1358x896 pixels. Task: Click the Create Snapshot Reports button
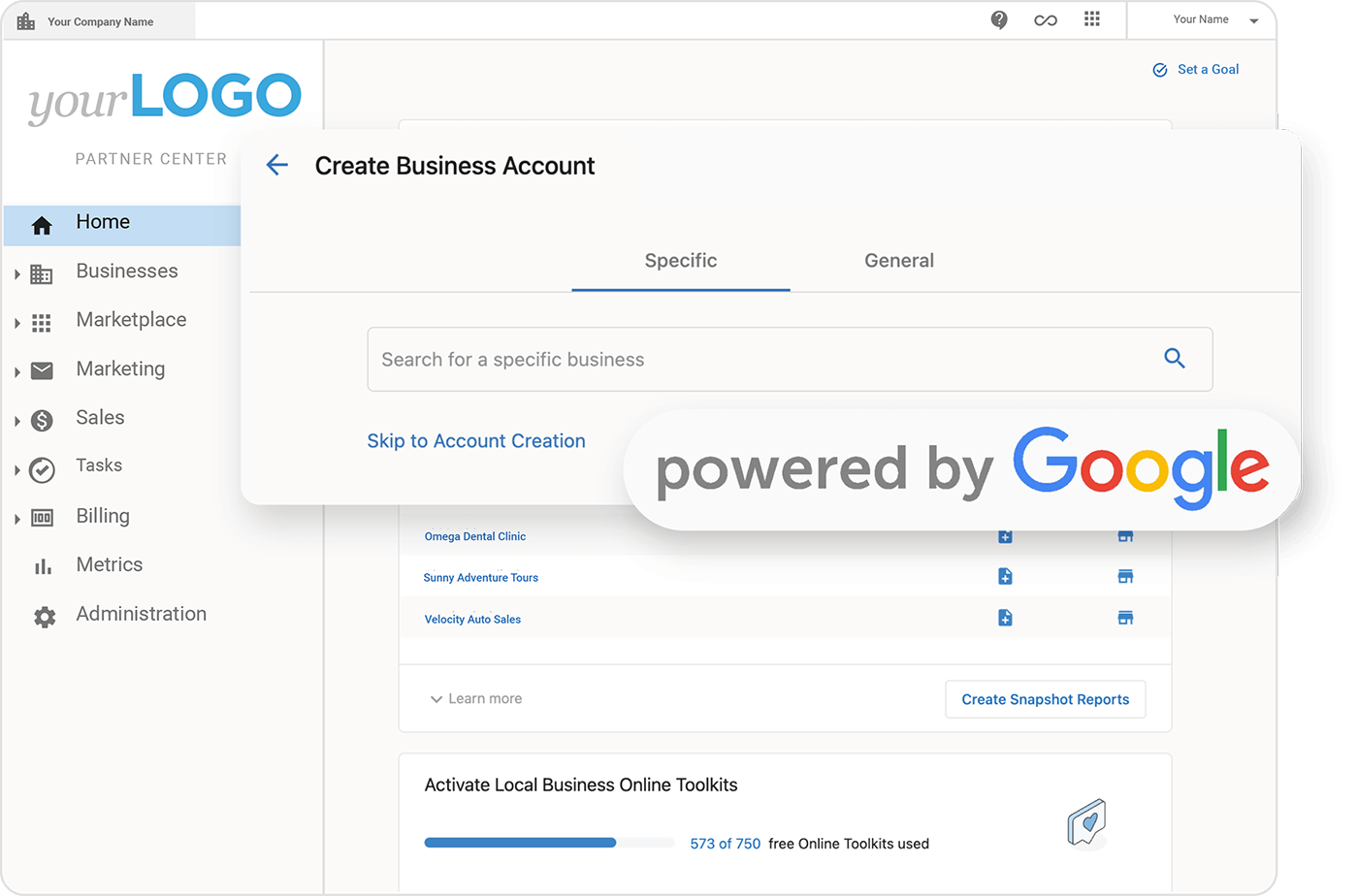pyautogui.click(x=1046, y=699)
